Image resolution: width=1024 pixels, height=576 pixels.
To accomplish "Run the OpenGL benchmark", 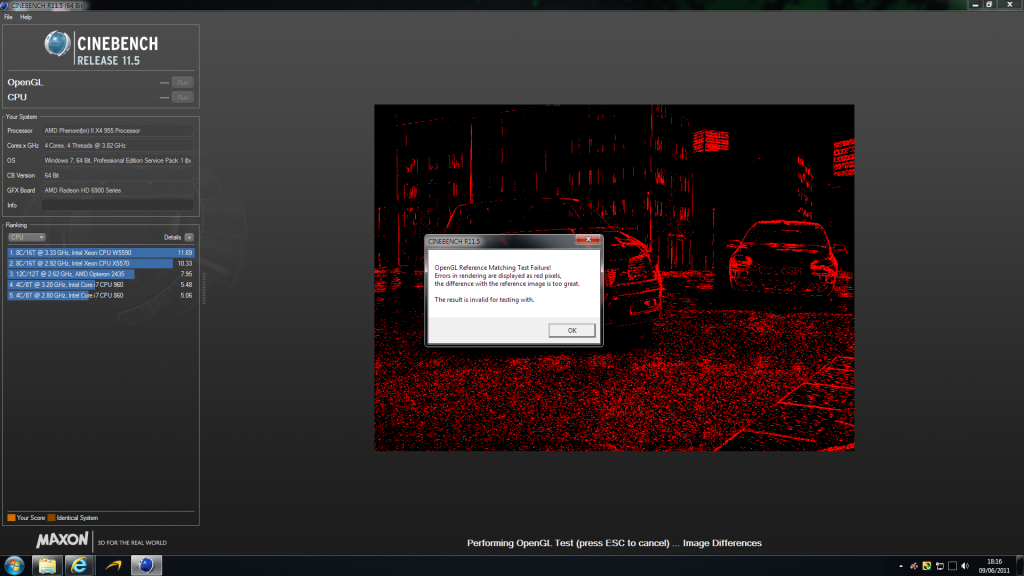I will coord(182,82).
